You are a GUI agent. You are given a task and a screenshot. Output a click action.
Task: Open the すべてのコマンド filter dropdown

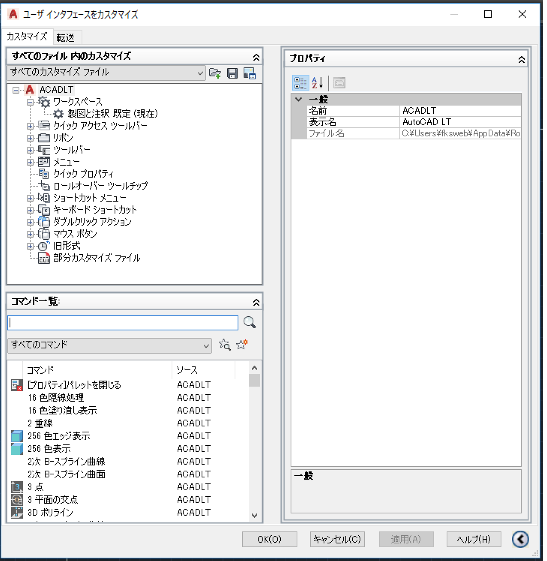click(x=109, y=345)
